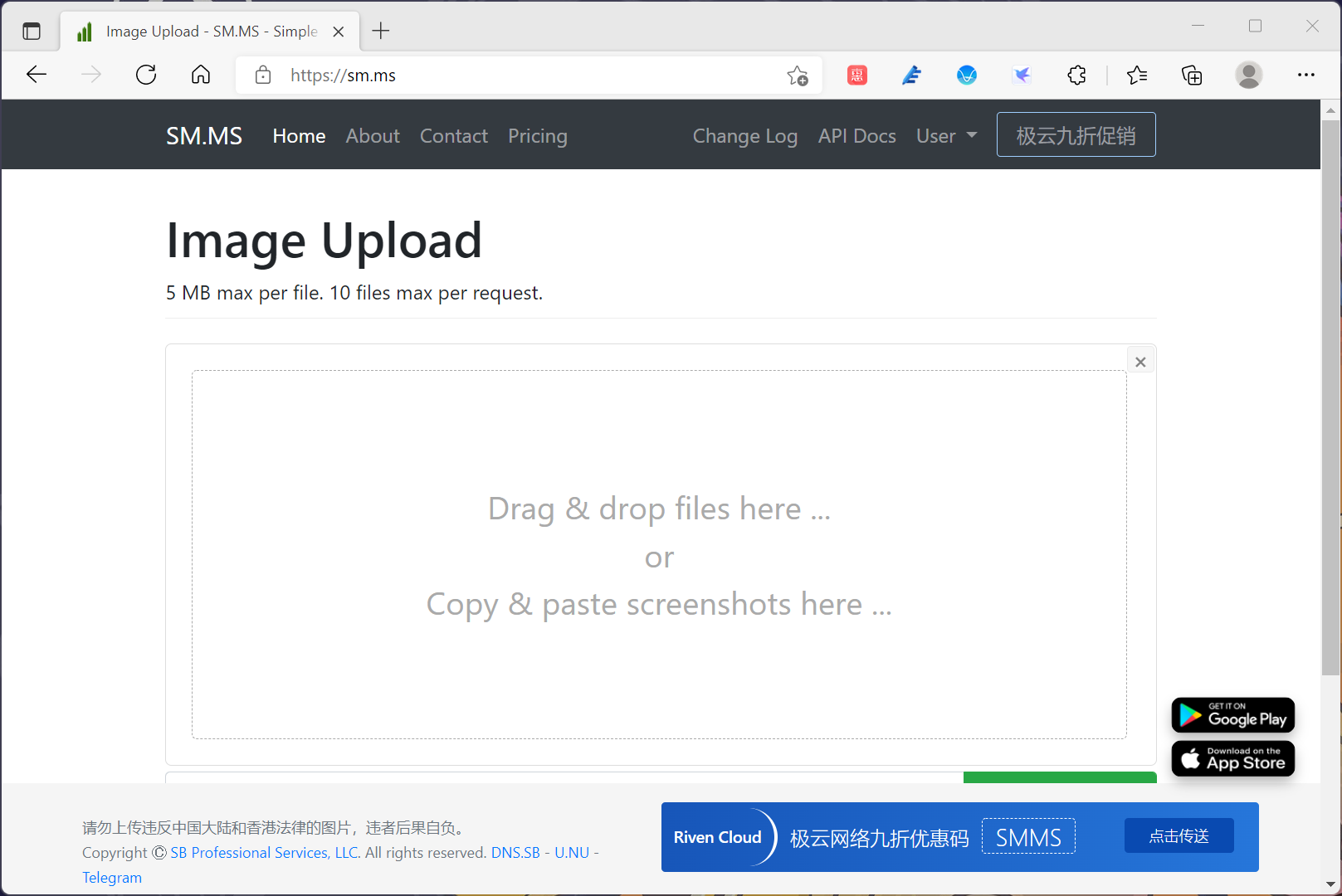
Task: Click the Download on the App Store badge
Action: [x=1232, y=758]
